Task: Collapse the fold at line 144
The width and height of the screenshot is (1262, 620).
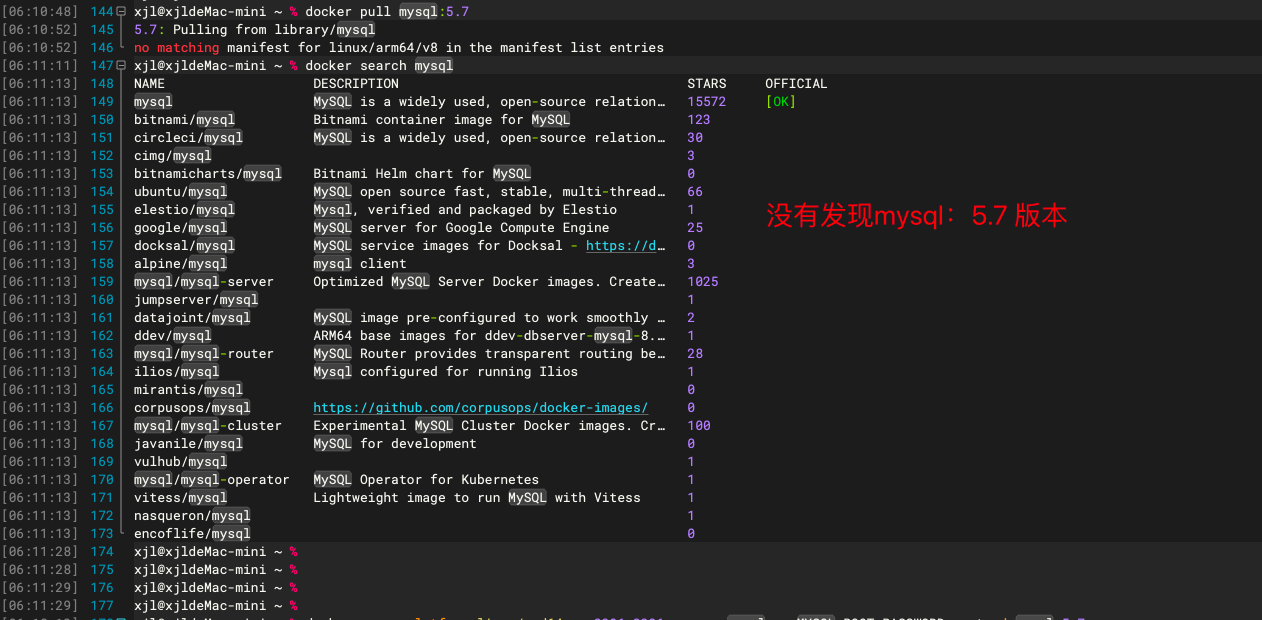Action: (122, 11)
